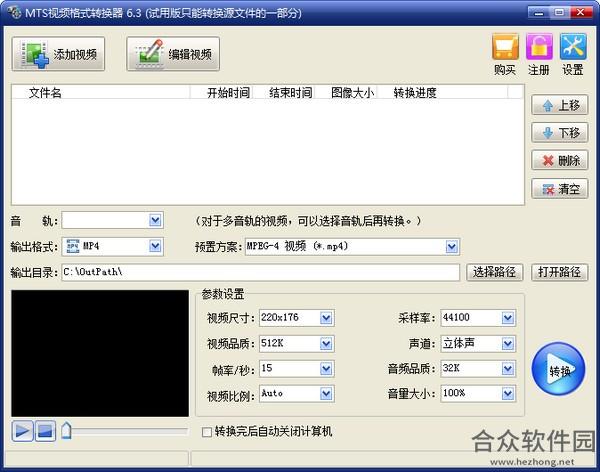Minimize the MTS converter window
The image size is (600, 472).
pos(538,13)
